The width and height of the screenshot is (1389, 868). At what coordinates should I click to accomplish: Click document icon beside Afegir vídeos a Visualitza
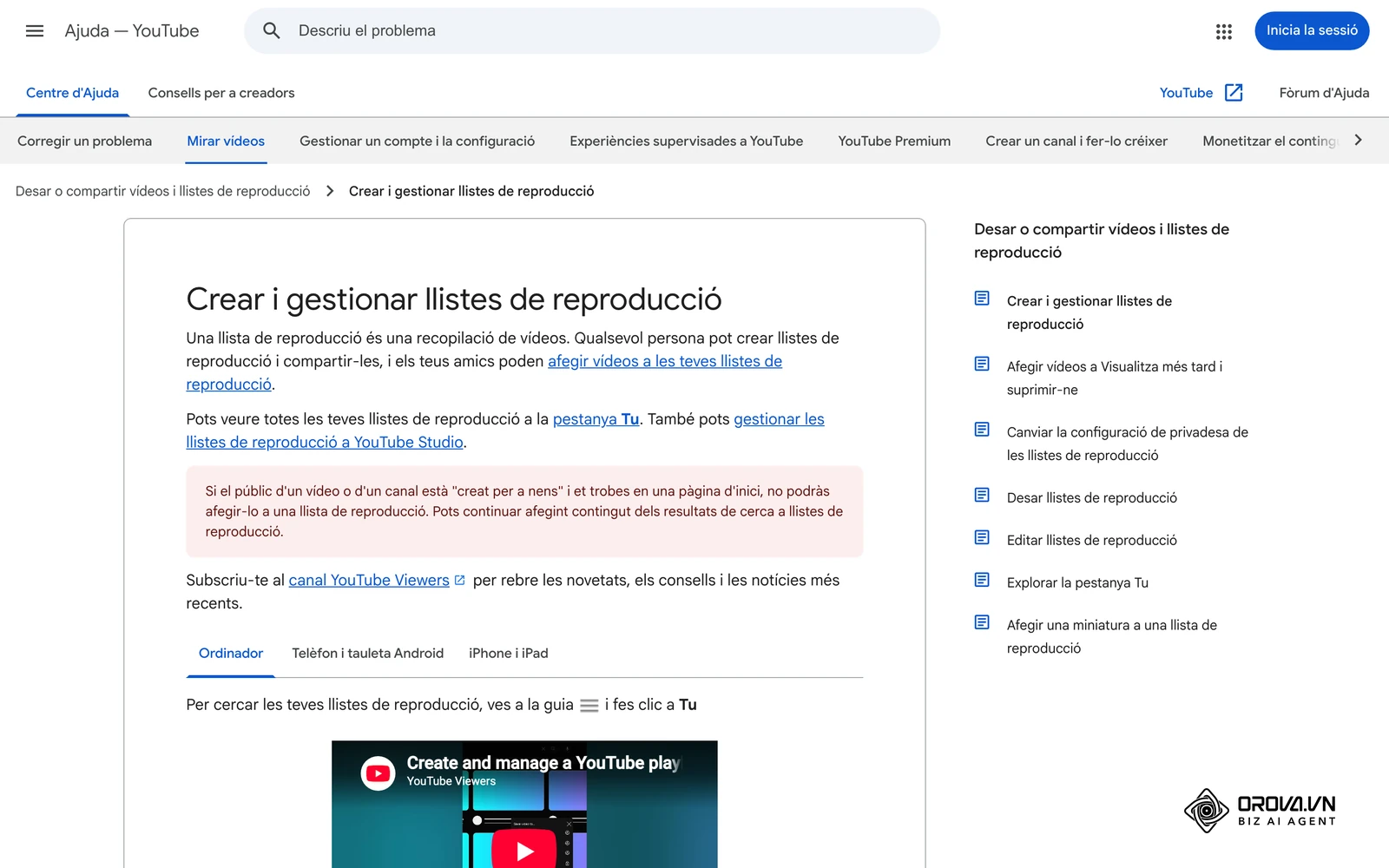click(x=982, y=364)
